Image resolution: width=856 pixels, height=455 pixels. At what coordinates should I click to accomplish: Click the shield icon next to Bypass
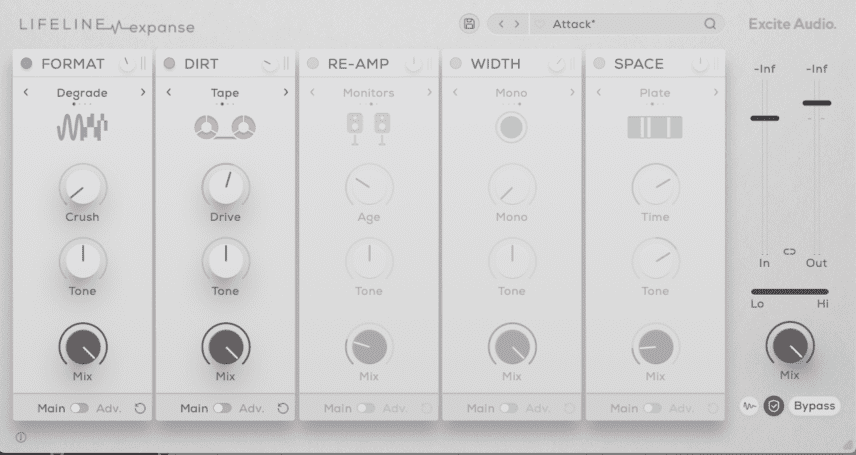774,406
